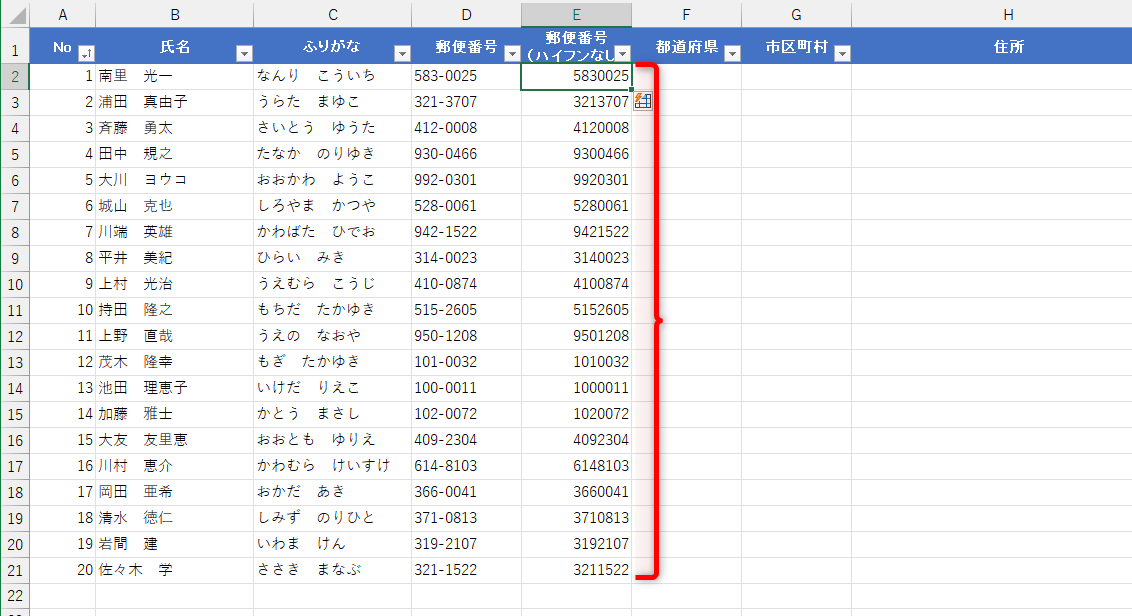Open the 都道府県 column filter dropdown
Screen dimensions: 1132x616
[732, 53]
